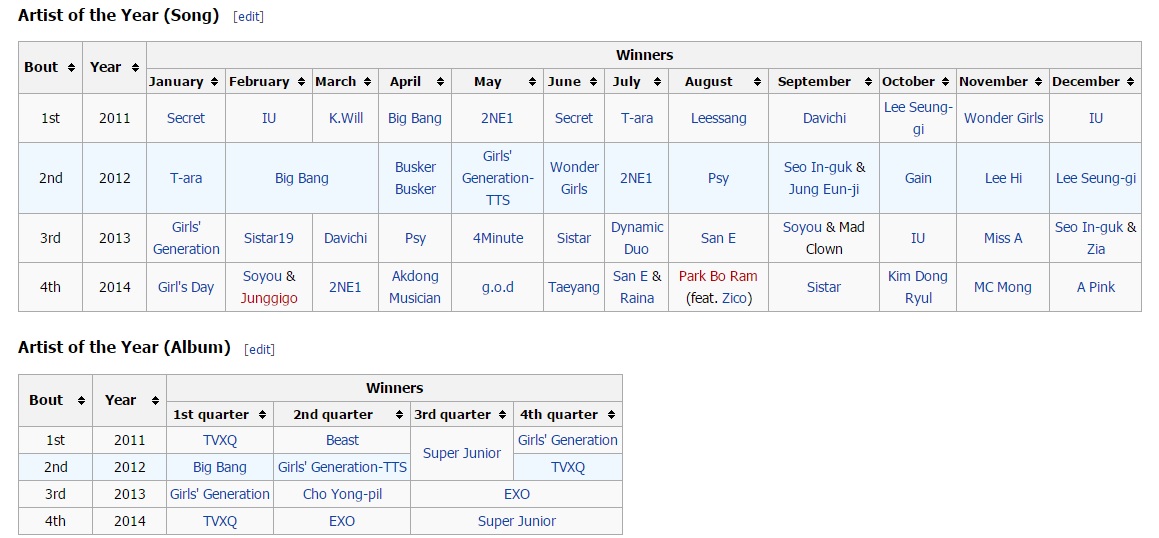Open Jung Eun-ji link in September 2012

pyautogui.click(x=823, y=189)
